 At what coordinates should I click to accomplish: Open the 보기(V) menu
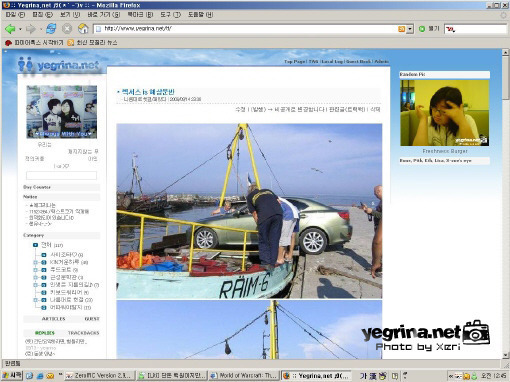coord(70,15)
